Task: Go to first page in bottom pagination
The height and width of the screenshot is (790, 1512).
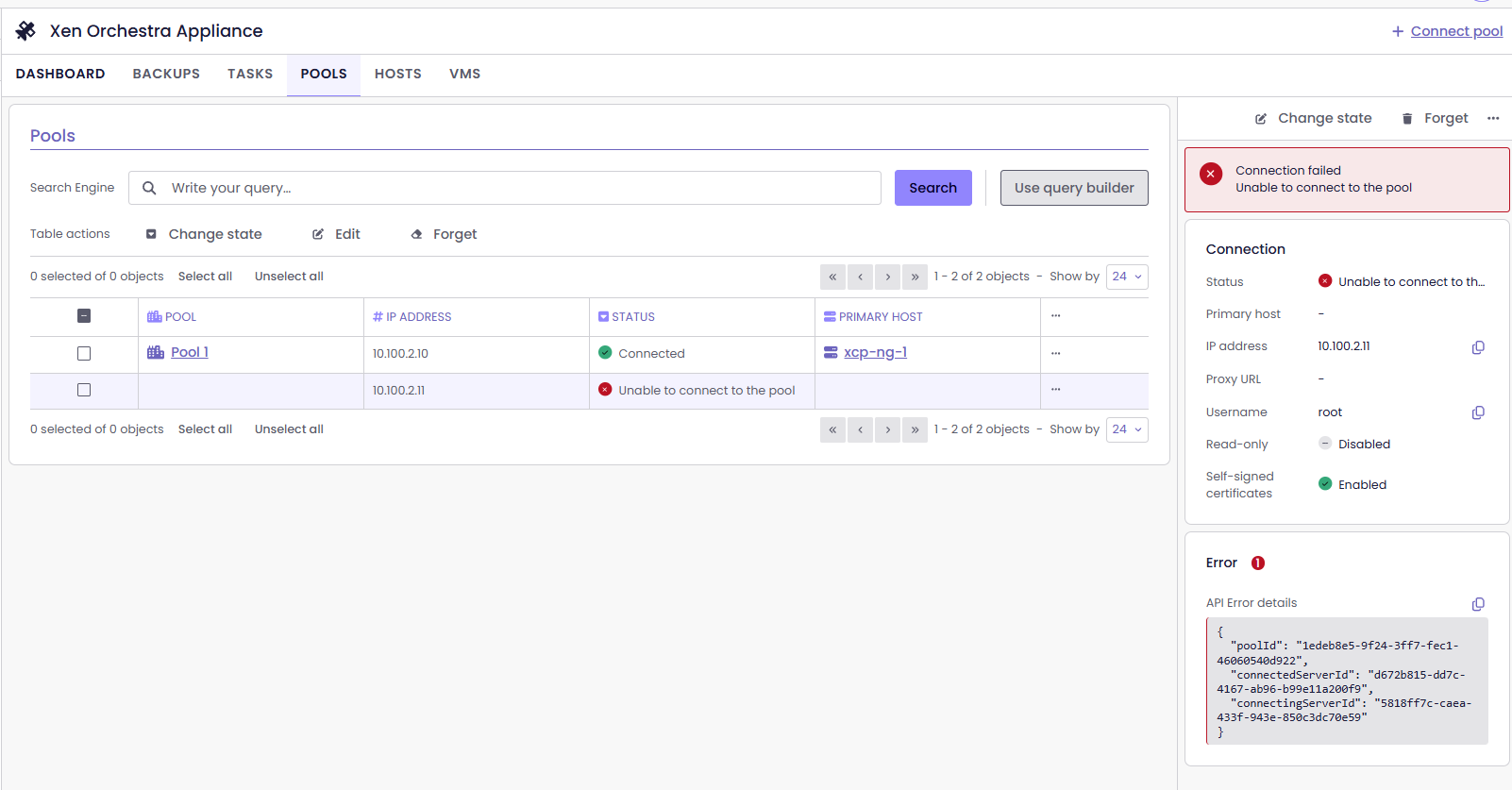Action: tap(832, 429)
